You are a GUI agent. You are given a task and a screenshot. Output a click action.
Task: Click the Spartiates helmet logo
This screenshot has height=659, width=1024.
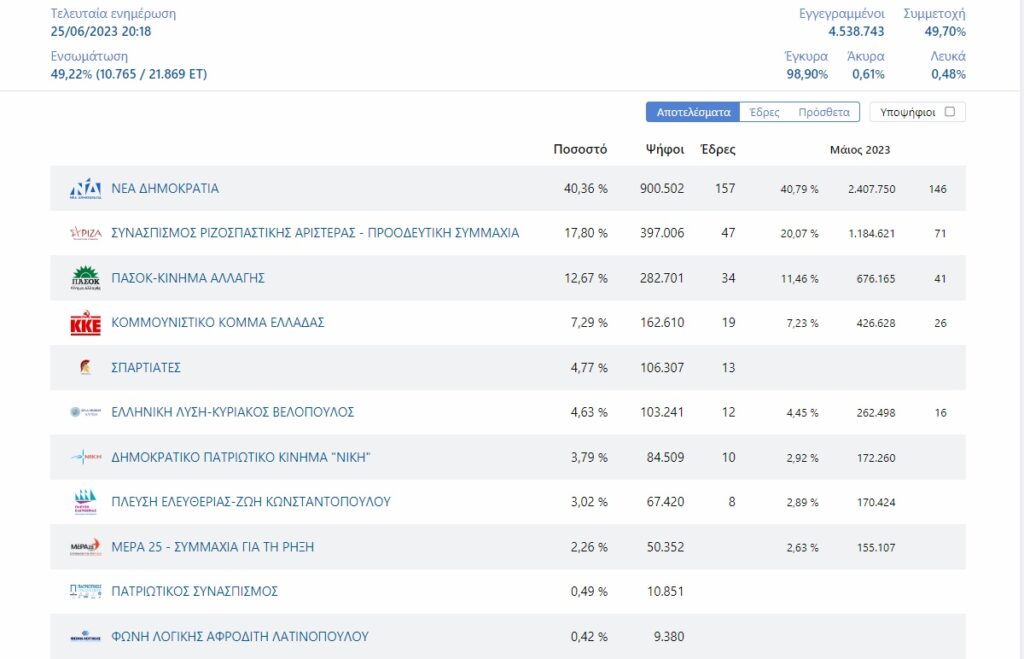coord(86,367)
